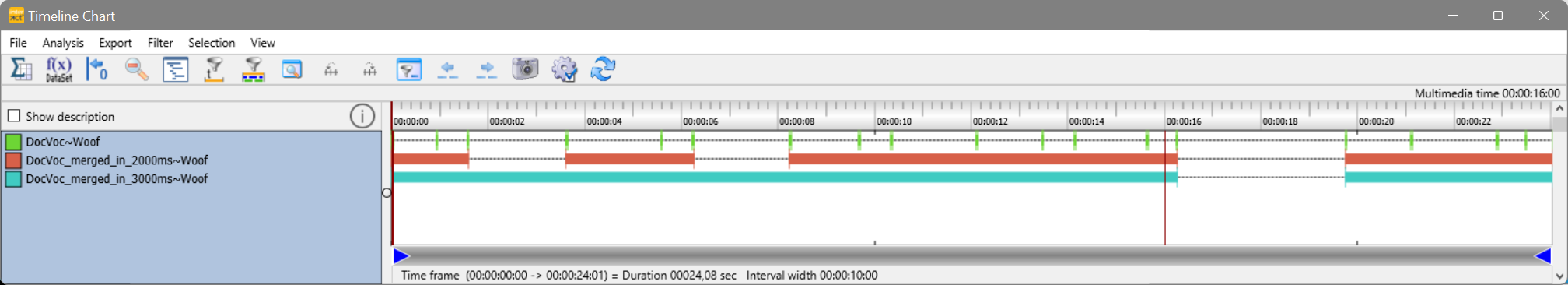Click the 00:00:22 time ruler label
The image size is (1568, 285).
[1473, 121]
